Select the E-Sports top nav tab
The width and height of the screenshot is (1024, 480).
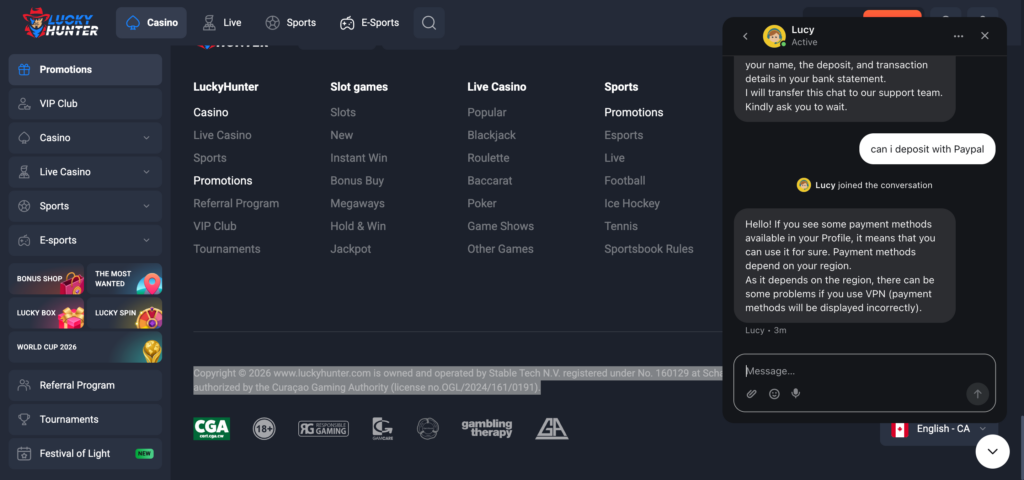[369, 23]
